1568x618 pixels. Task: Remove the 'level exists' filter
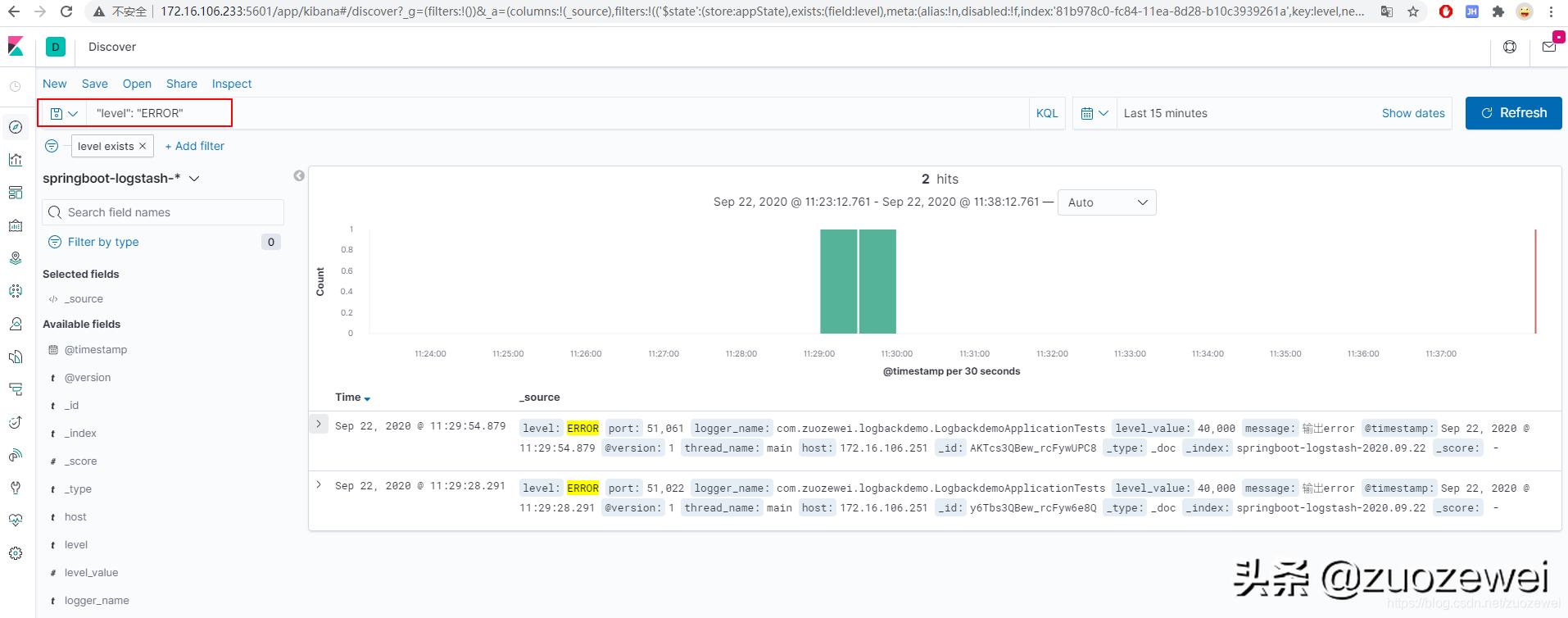(143, 146)
